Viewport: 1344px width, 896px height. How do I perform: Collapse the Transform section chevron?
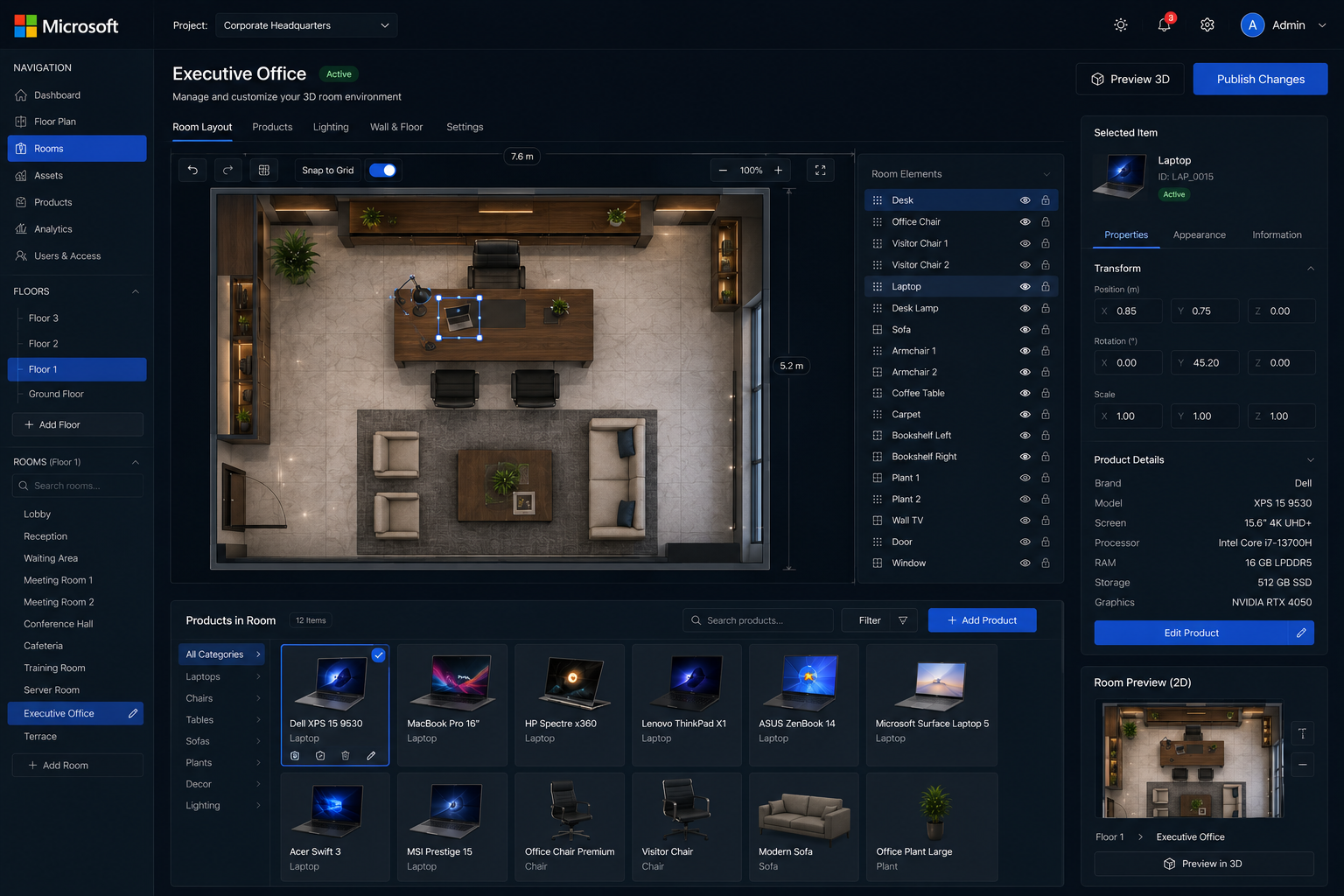point(1310,269)
